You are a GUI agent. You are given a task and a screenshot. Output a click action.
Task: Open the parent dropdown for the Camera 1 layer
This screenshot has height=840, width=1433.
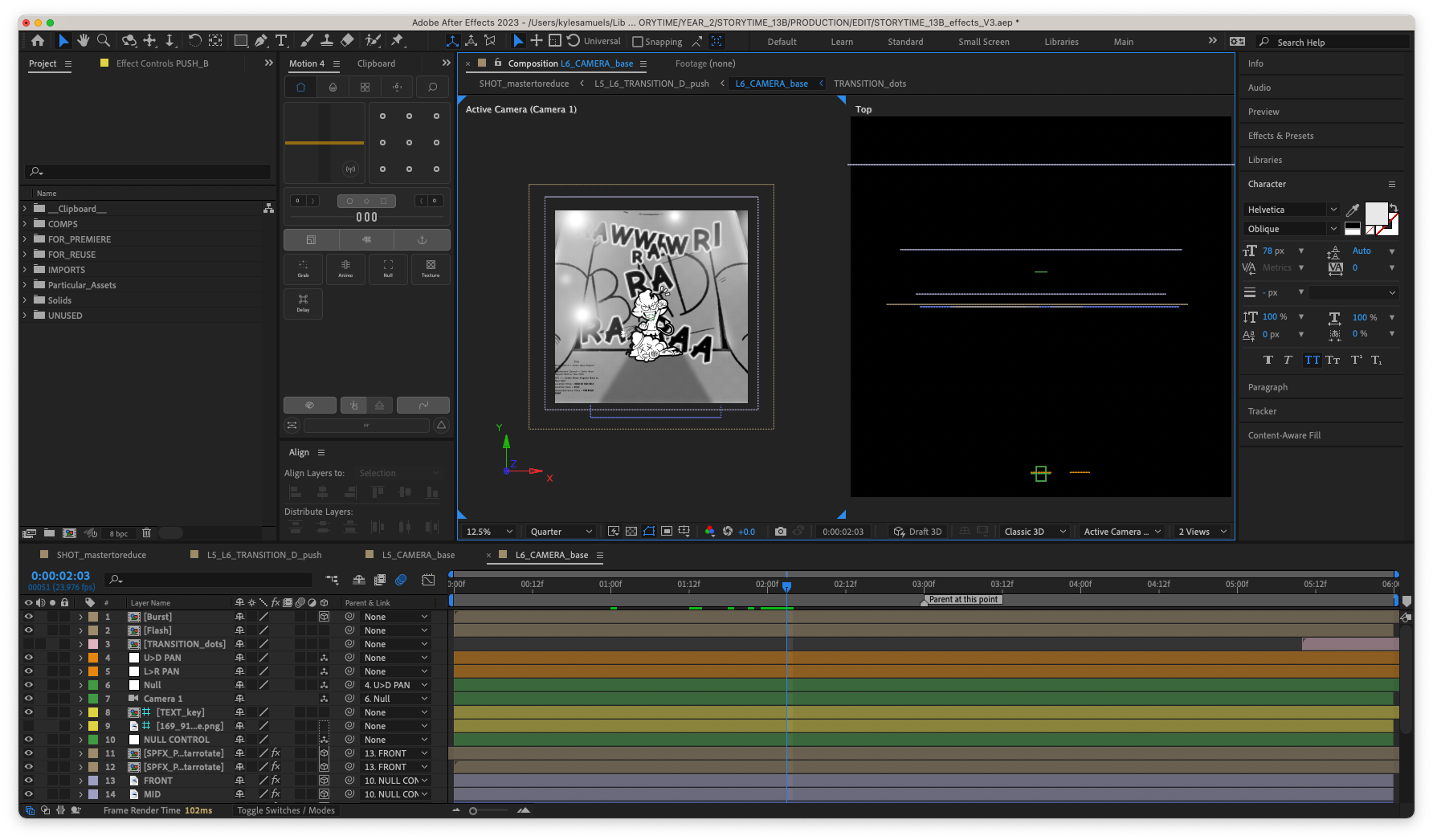click(x=395, y=699)
